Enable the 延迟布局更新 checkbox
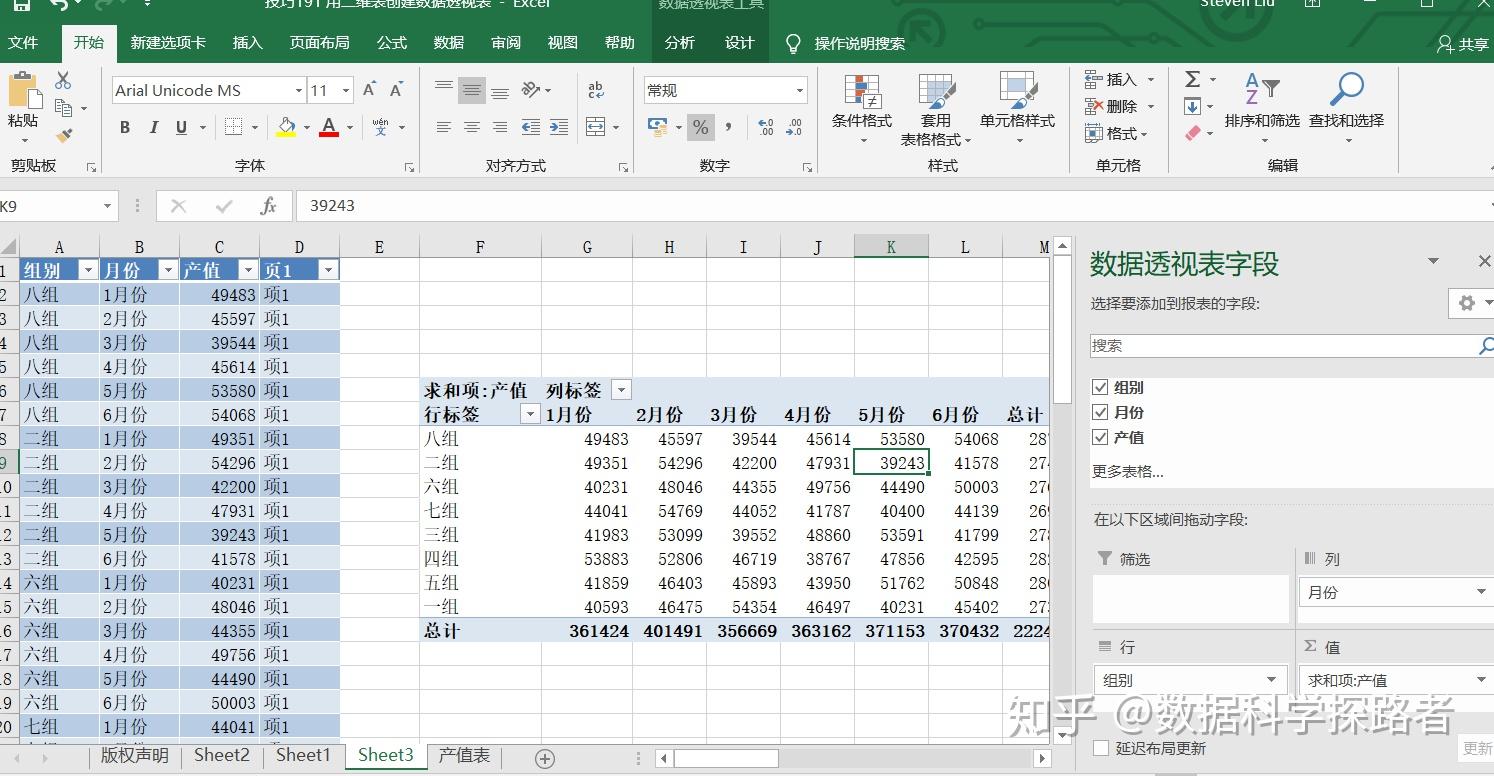The height and width of the screenshot is (776, 1494). point(1101,748)
